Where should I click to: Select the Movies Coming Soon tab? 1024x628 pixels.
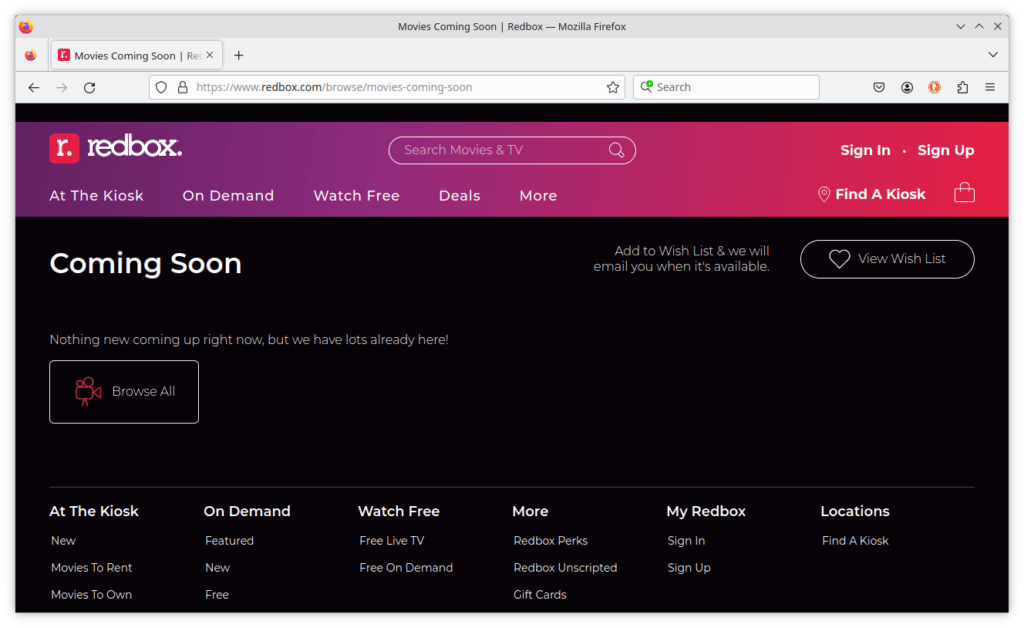point(136,55)
